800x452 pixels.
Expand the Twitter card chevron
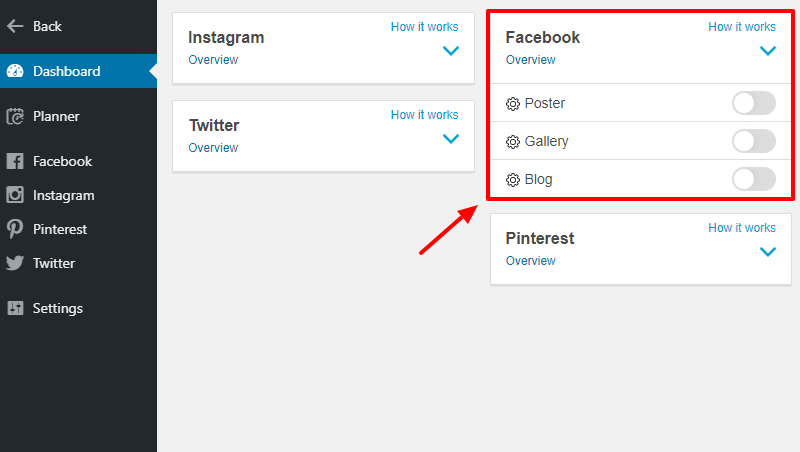point(451,138)
